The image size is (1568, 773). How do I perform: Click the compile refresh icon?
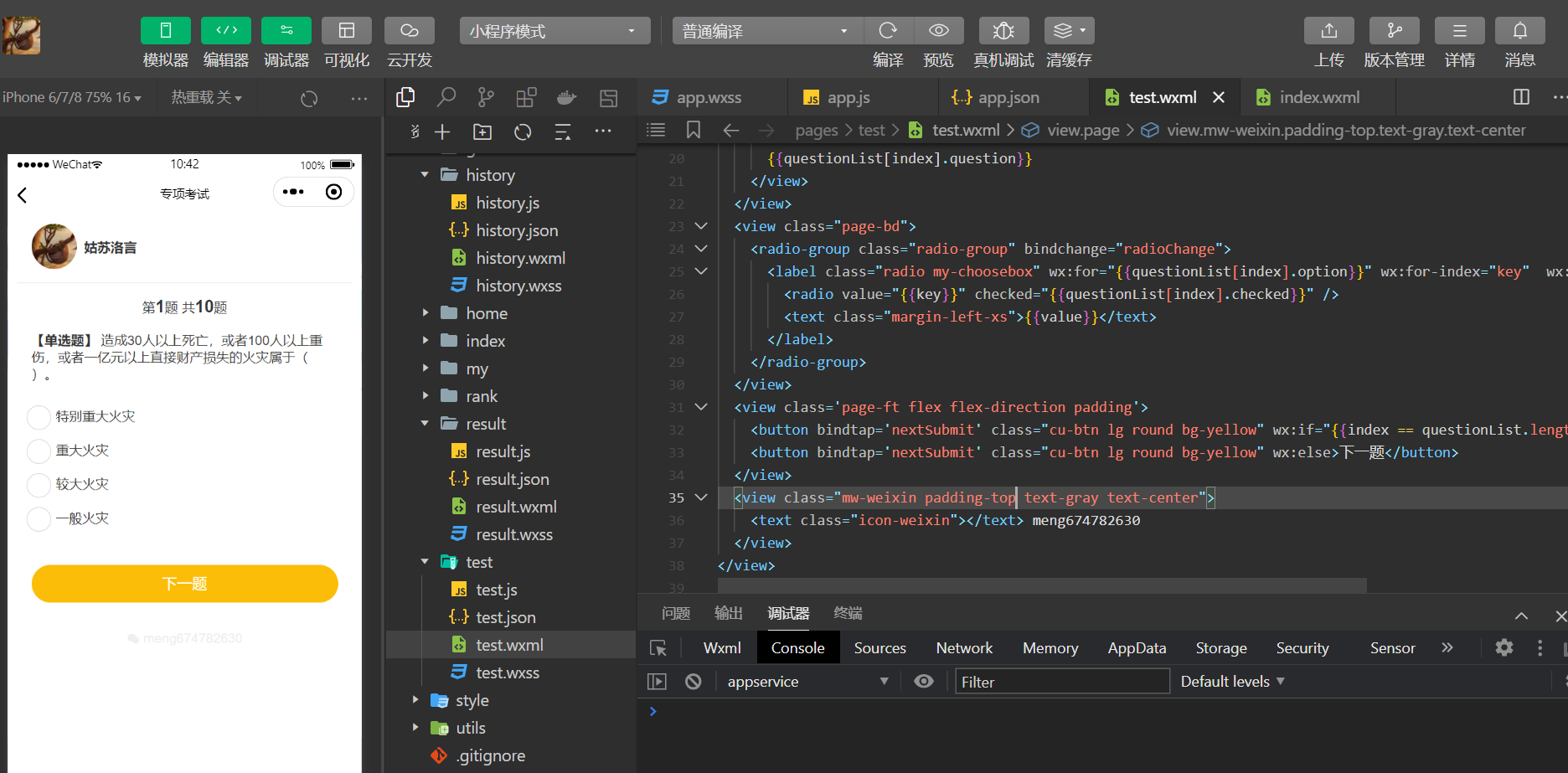click(888, 31)
